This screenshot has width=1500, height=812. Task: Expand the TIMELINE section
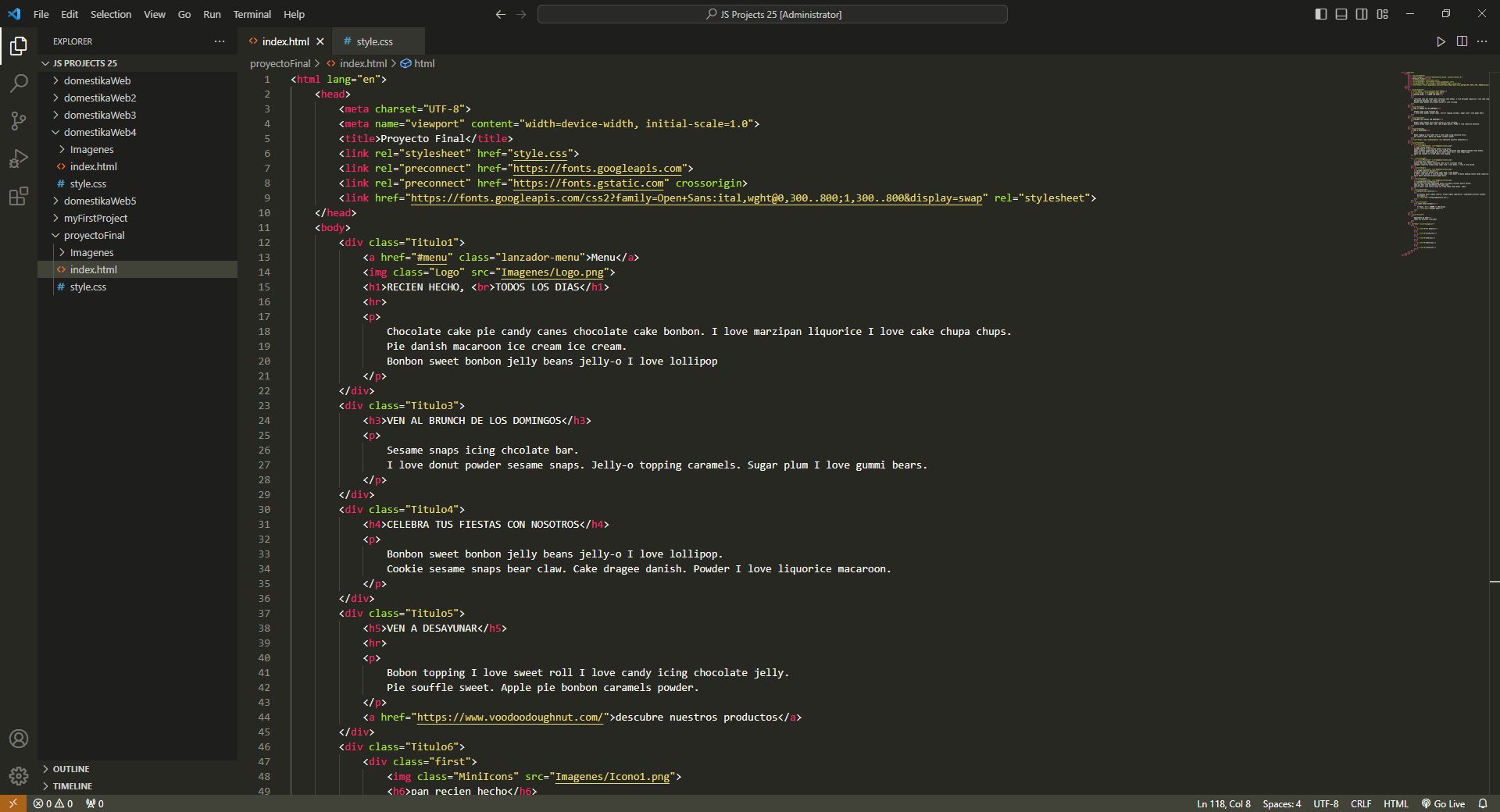[137, 786]
